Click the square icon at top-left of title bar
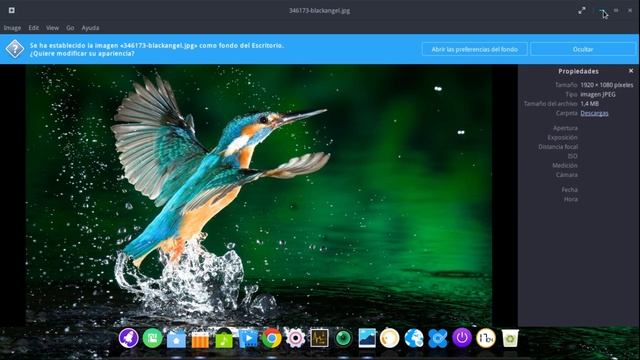The width and height of the screenshot is (640, 360). [x=12, y=10]
